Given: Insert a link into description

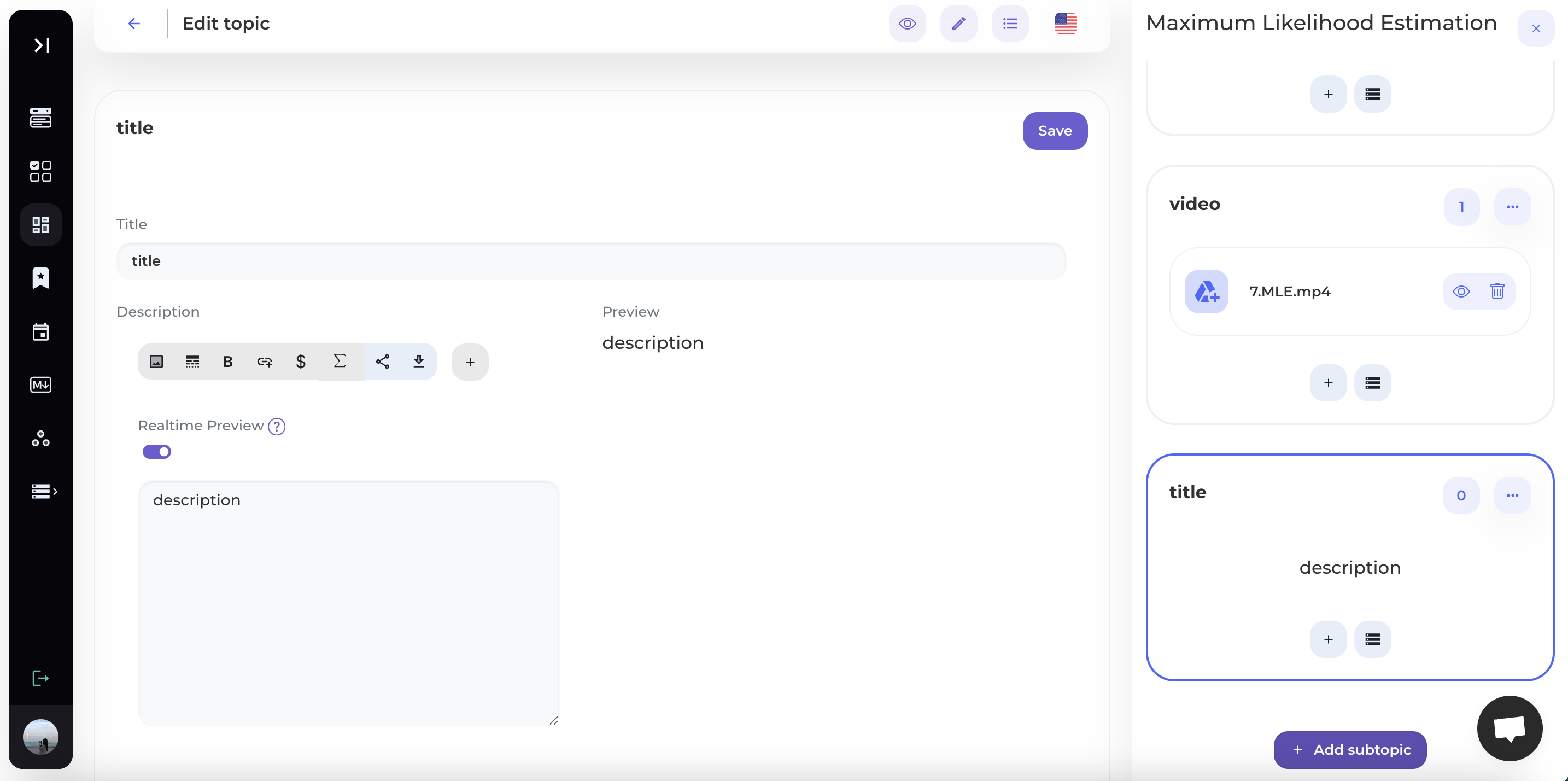Looking at the screenshot, I should [x=264, y=362].
